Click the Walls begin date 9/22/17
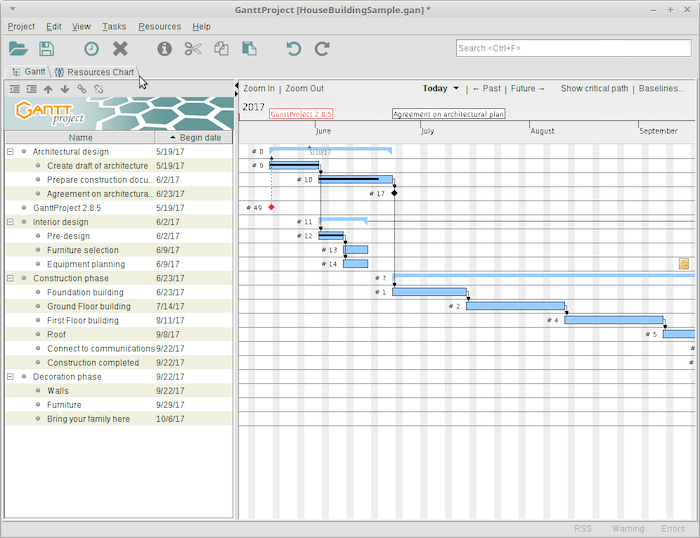 click(x=170, y=391)
